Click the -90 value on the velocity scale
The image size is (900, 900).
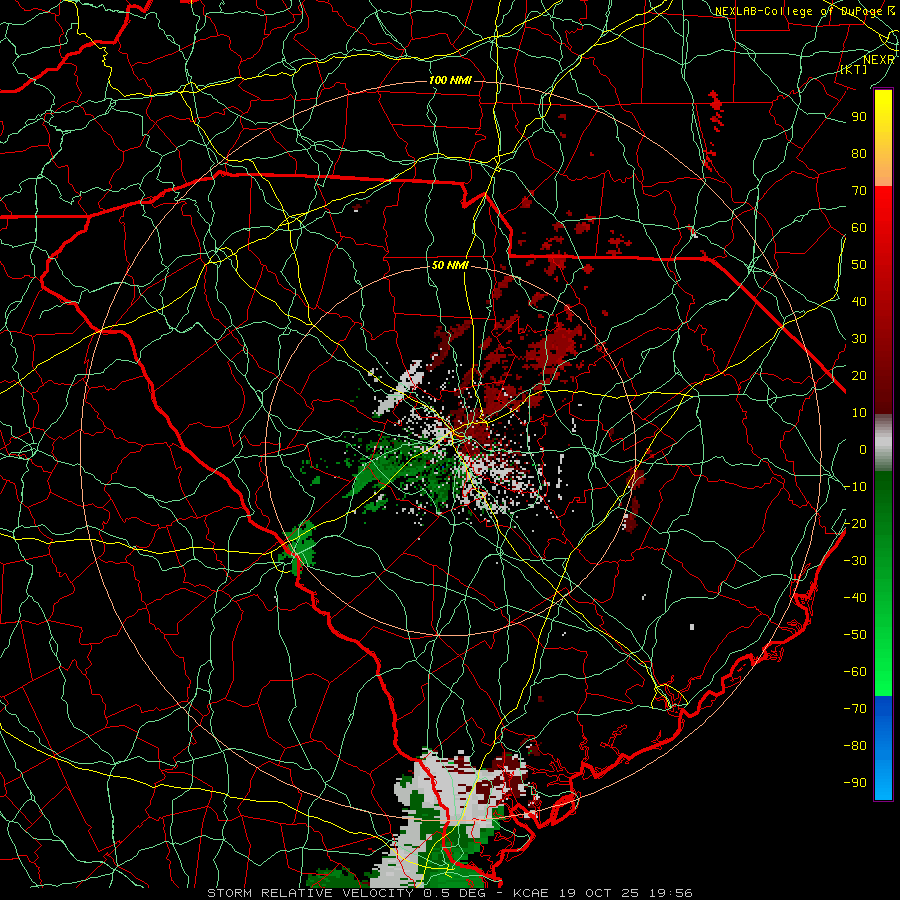[855, 782]
